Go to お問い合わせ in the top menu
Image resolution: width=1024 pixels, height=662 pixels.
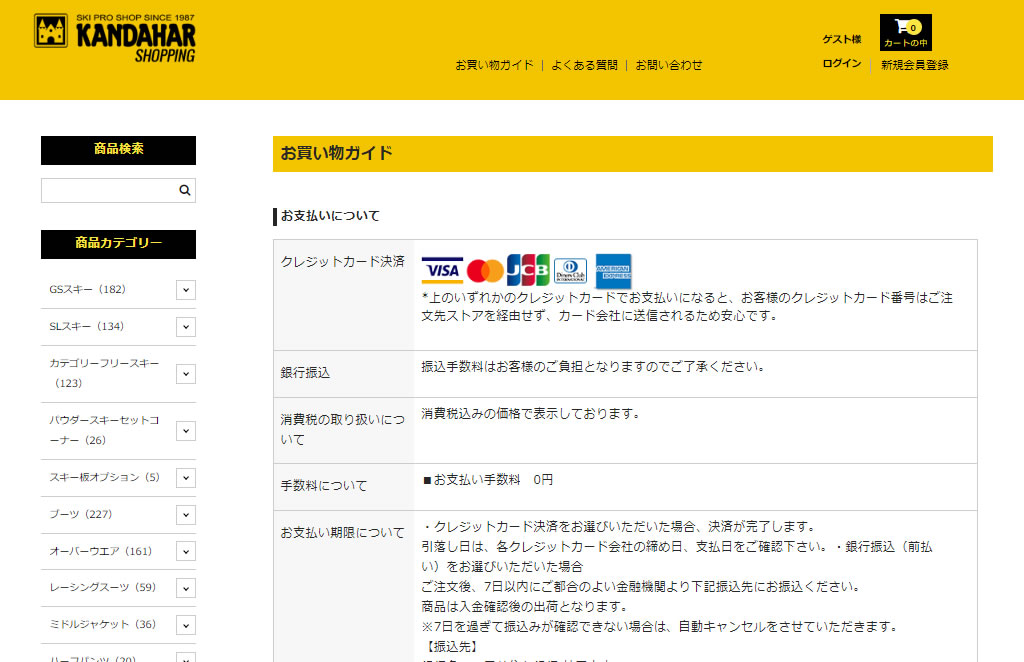[x=669, y=65]
